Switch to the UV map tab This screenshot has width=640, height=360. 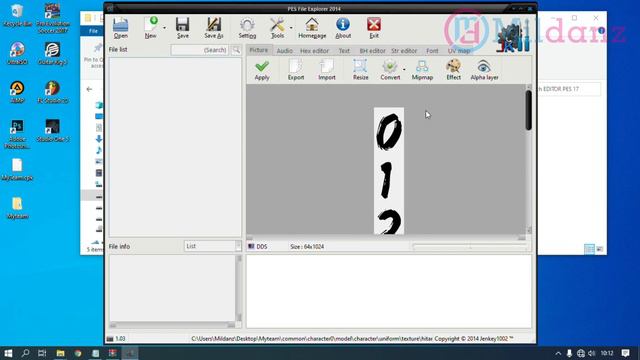459,51
